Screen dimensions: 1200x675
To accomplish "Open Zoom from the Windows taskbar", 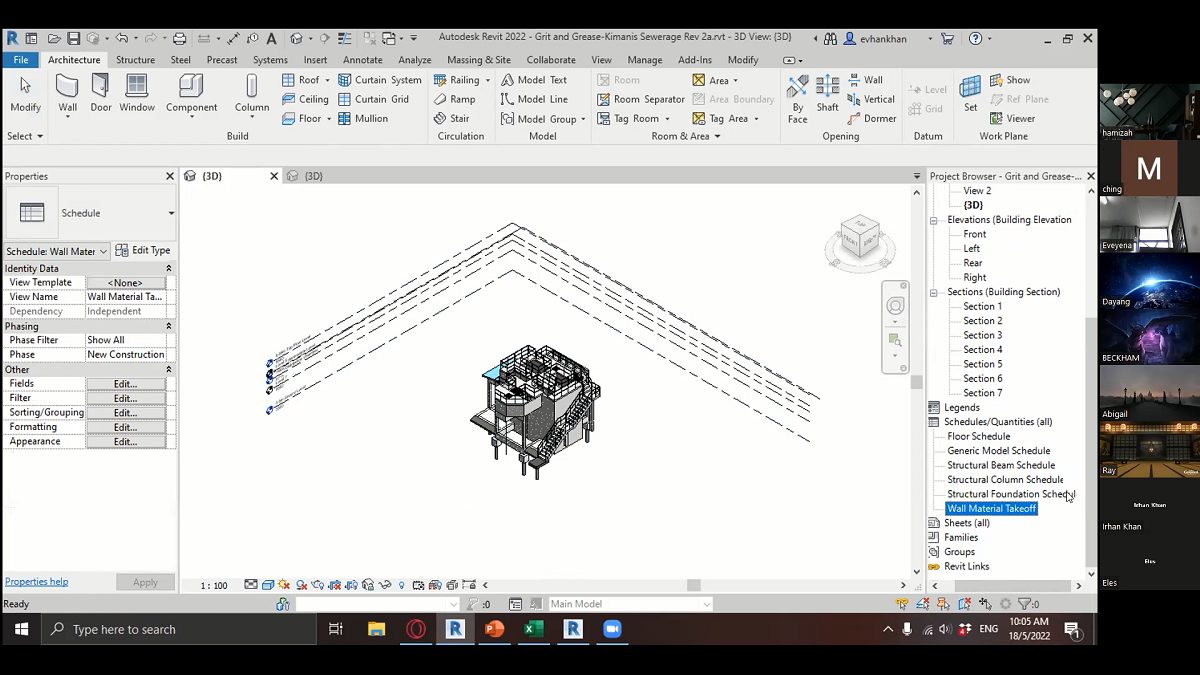I will pos(612,629).
